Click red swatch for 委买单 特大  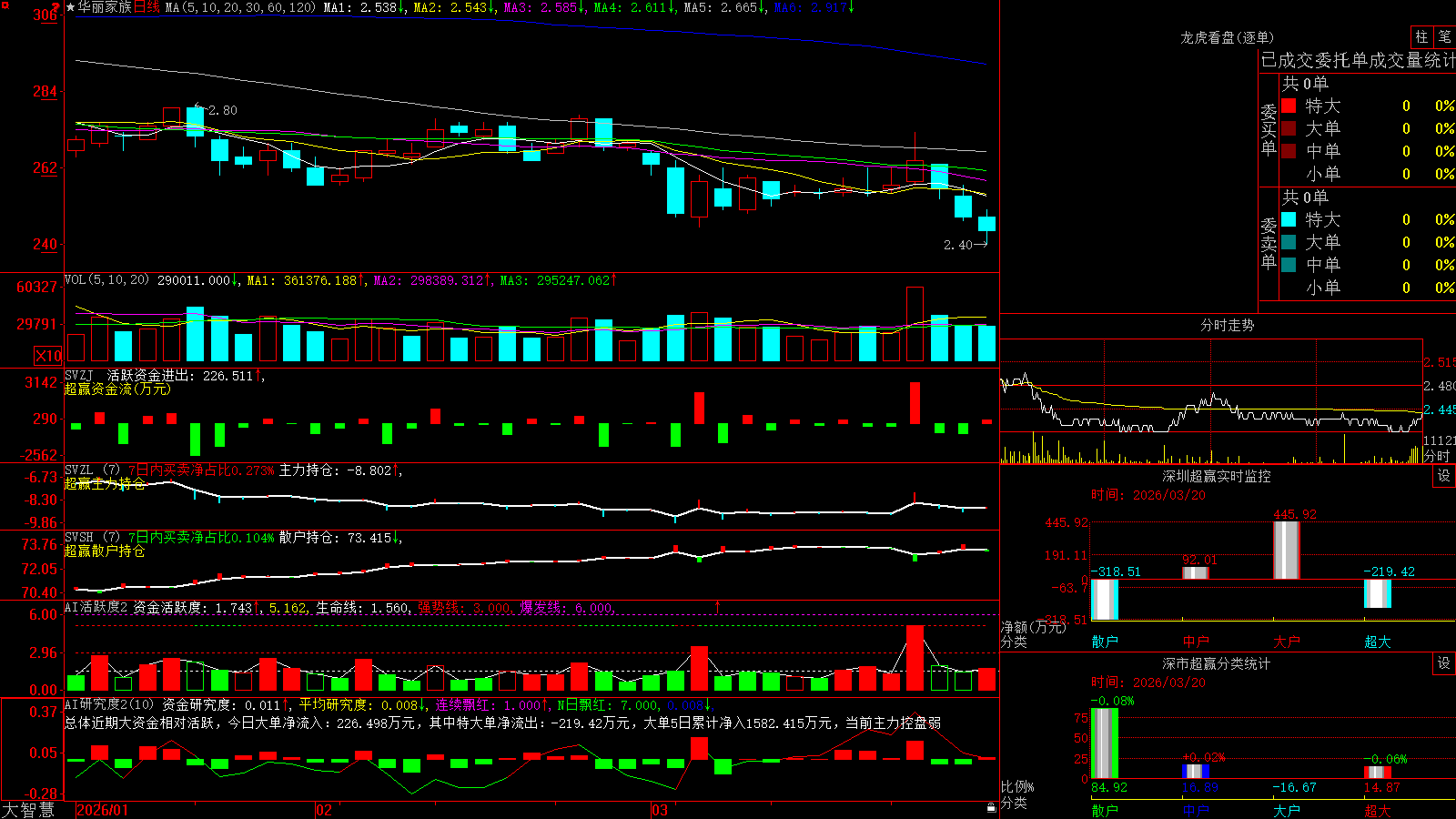(x=1289, y=106)
